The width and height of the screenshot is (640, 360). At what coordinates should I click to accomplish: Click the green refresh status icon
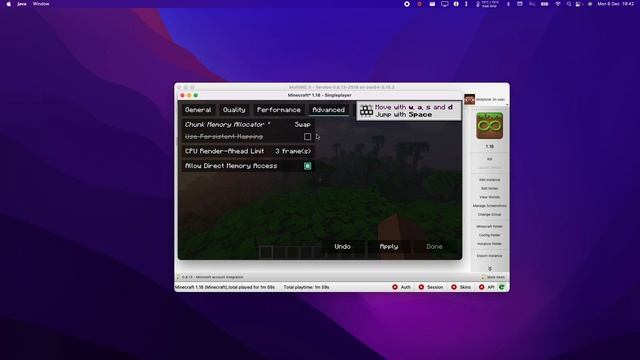coord(502,287)
